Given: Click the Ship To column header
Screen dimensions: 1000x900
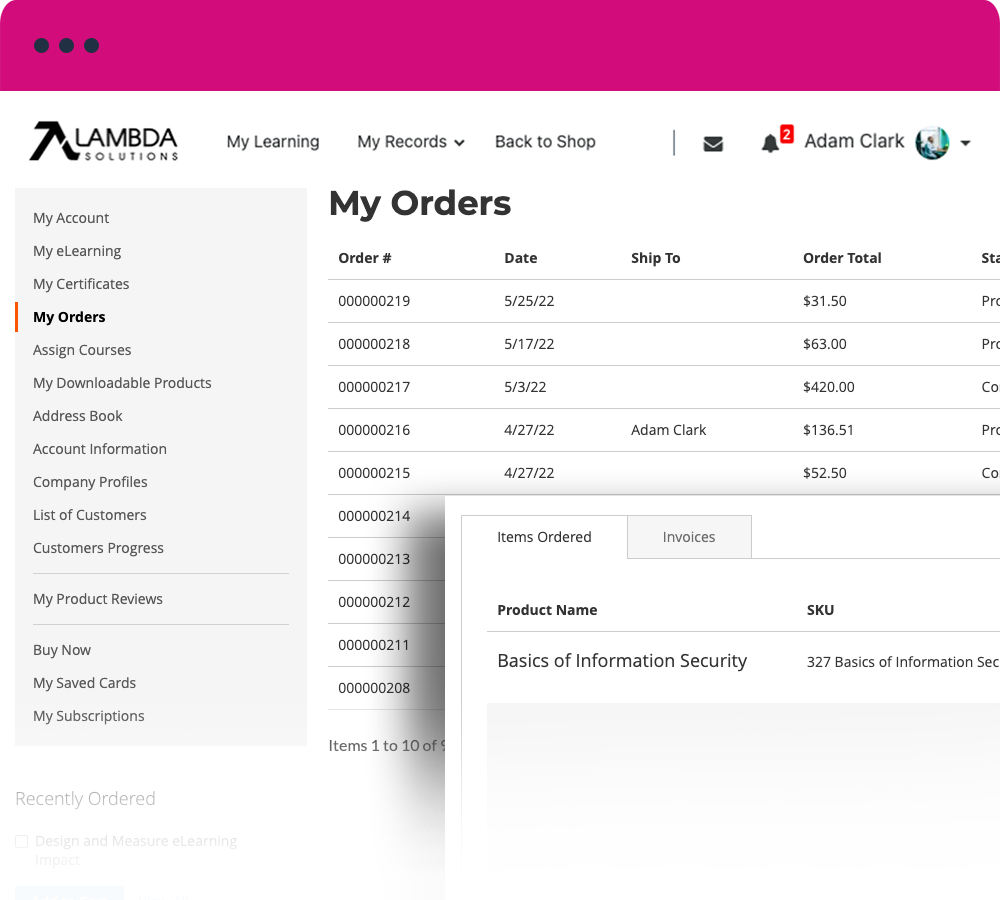Looking at the screenshot, I should pyautogui.click(x=656, y=258).
